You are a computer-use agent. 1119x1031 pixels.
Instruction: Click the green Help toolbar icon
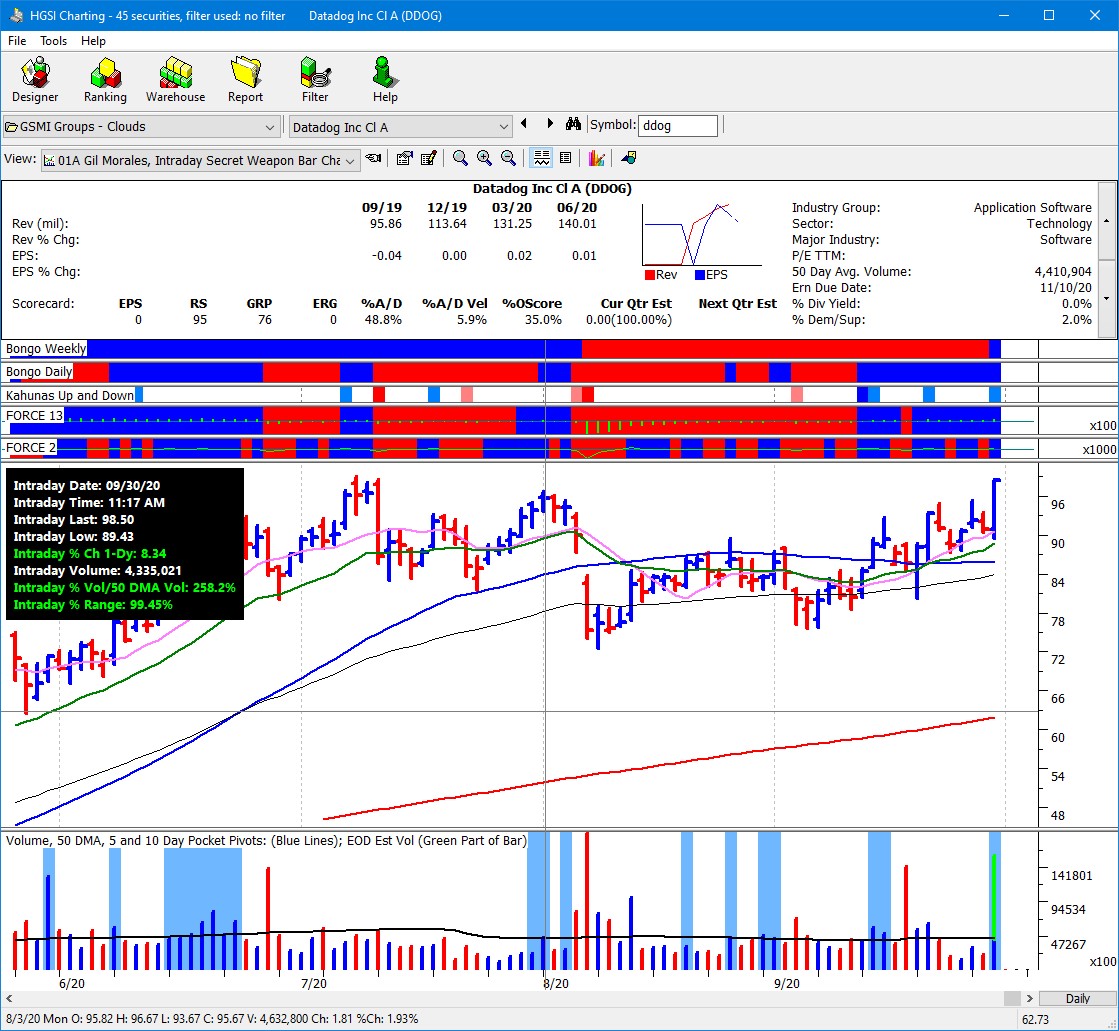(x=385, y=80)
